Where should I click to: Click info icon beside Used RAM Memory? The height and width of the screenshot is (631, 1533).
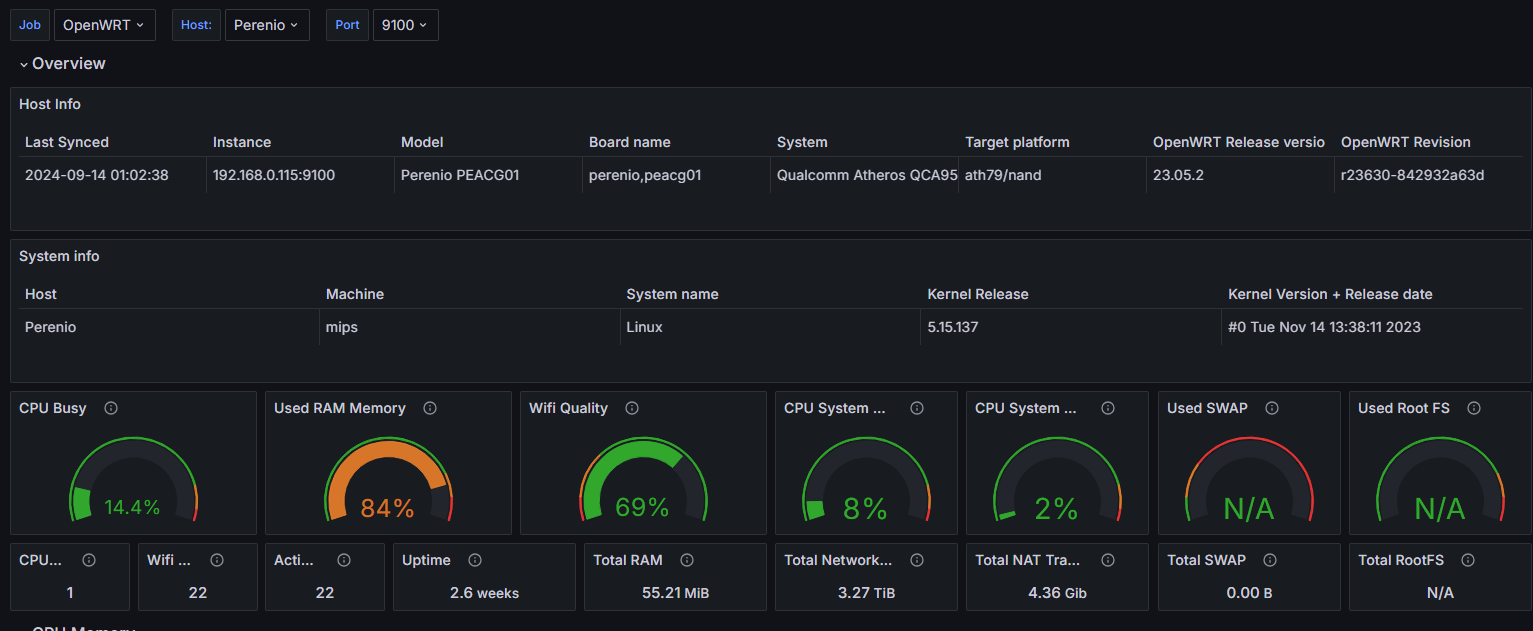click(430, 408)
